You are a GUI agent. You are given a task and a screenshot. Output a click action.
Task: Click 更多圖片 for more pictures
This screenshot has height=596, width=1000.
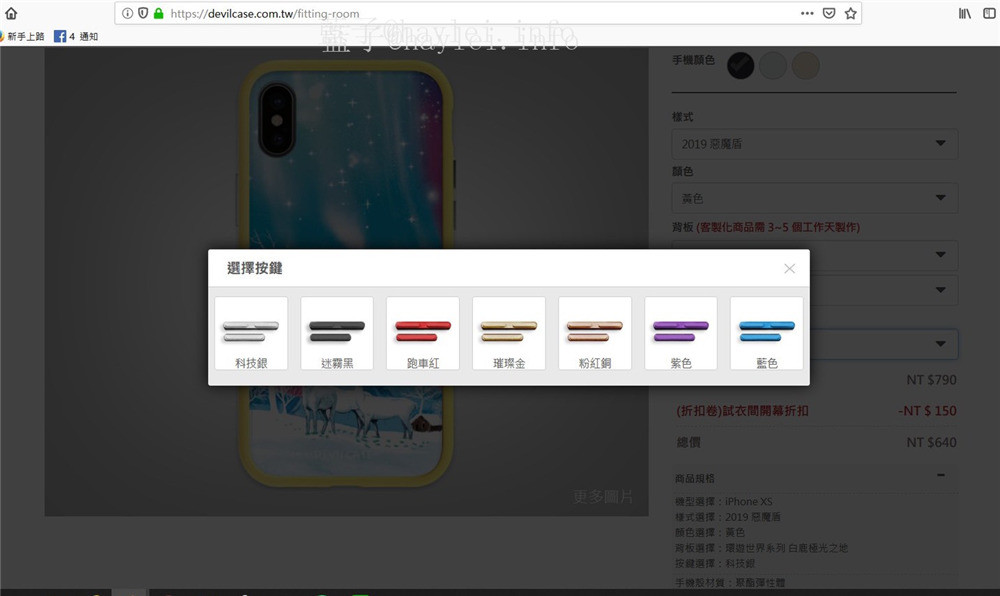tap(603, 497)
